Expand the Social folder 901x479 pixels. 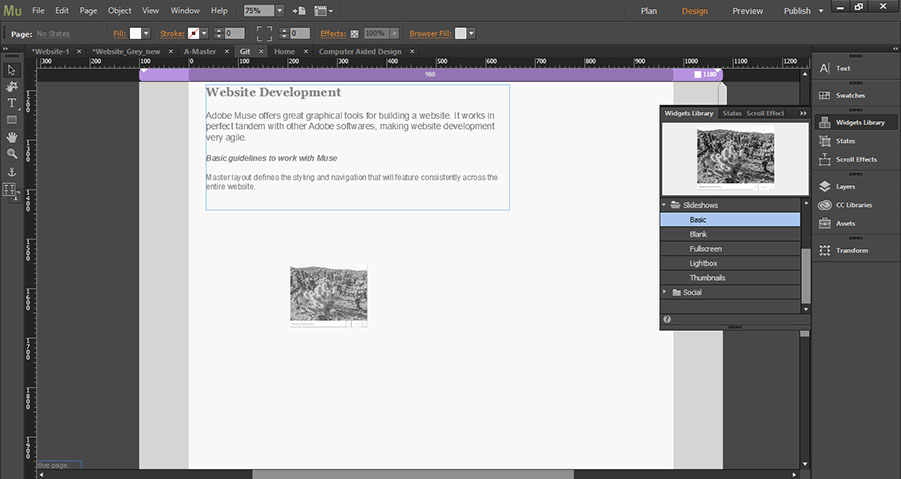point(665,292)
